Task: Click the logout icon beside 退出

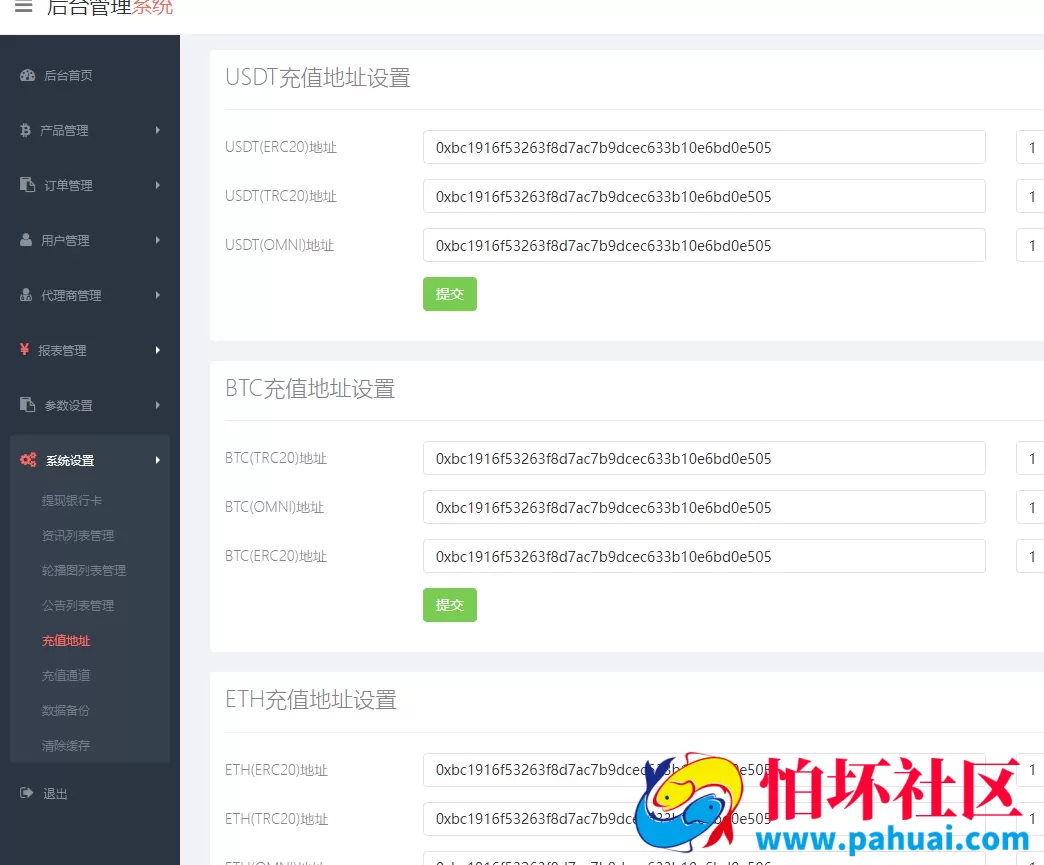Action: [x=27, y=792]
